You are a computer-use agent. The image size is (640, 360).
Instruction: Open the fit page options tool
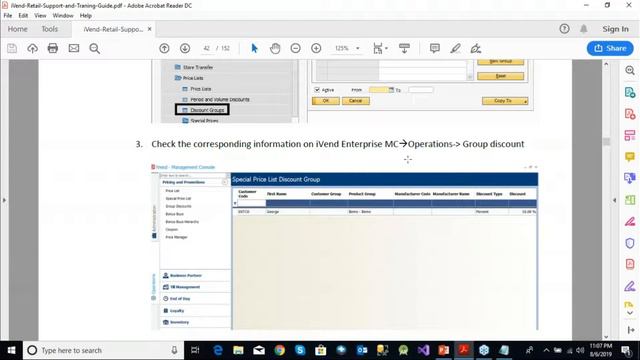(x=380, y=48)
